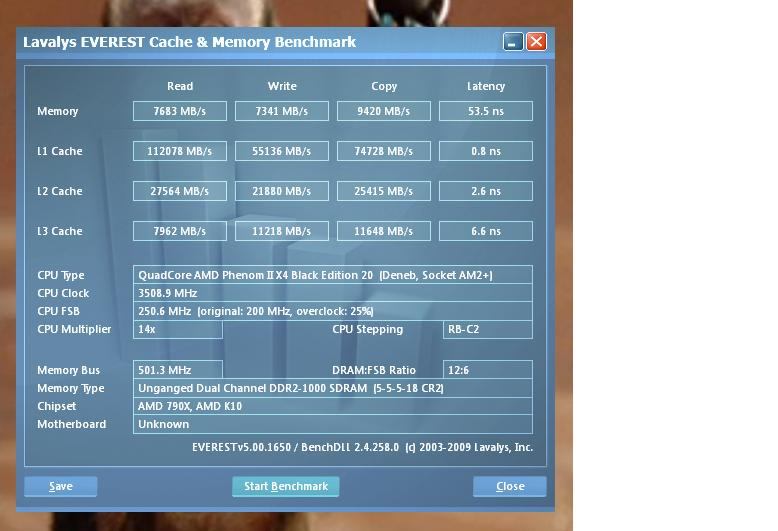This screenshot has width=778, height=531.
Task: Select the Memory Copy value 9420 MB/s
Action: pyautogui.click(x=384, y=111)
